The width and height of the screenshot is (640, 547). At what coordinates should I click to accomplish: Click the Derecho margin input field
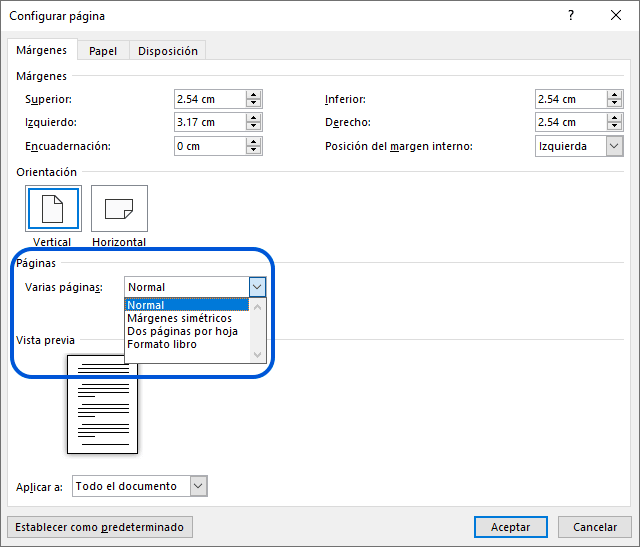[x=571, y=122]
